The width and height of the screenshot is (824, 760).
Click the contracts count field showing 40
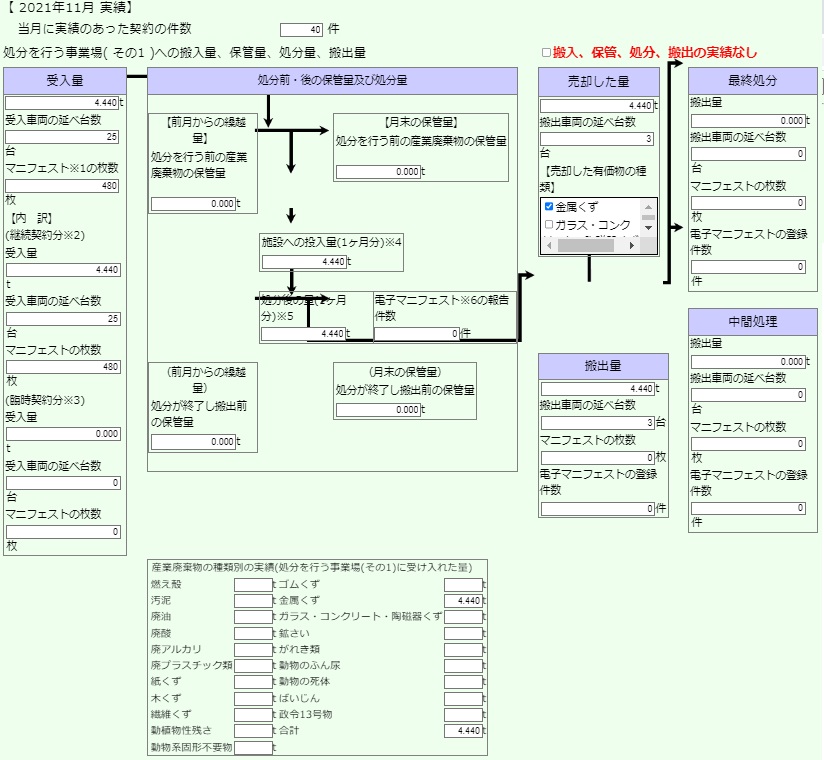pyautogui.click(x=301, y=30)
